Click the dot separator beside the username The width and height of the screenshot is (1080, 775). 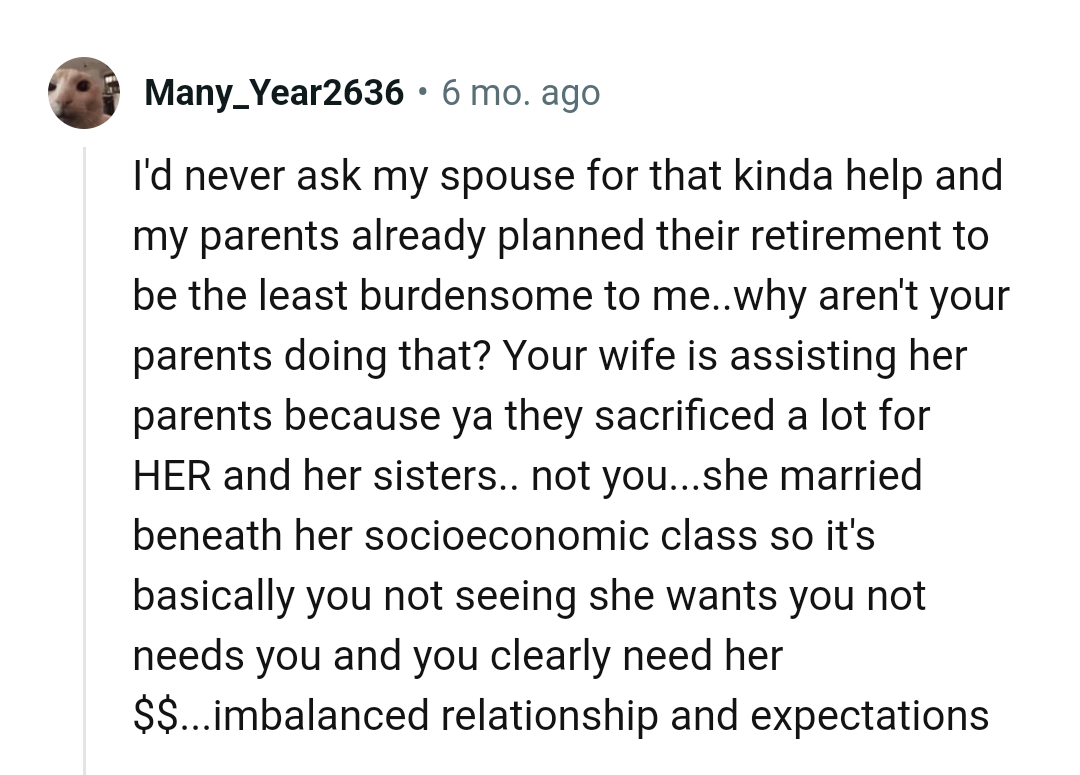(x=424, y=93)
